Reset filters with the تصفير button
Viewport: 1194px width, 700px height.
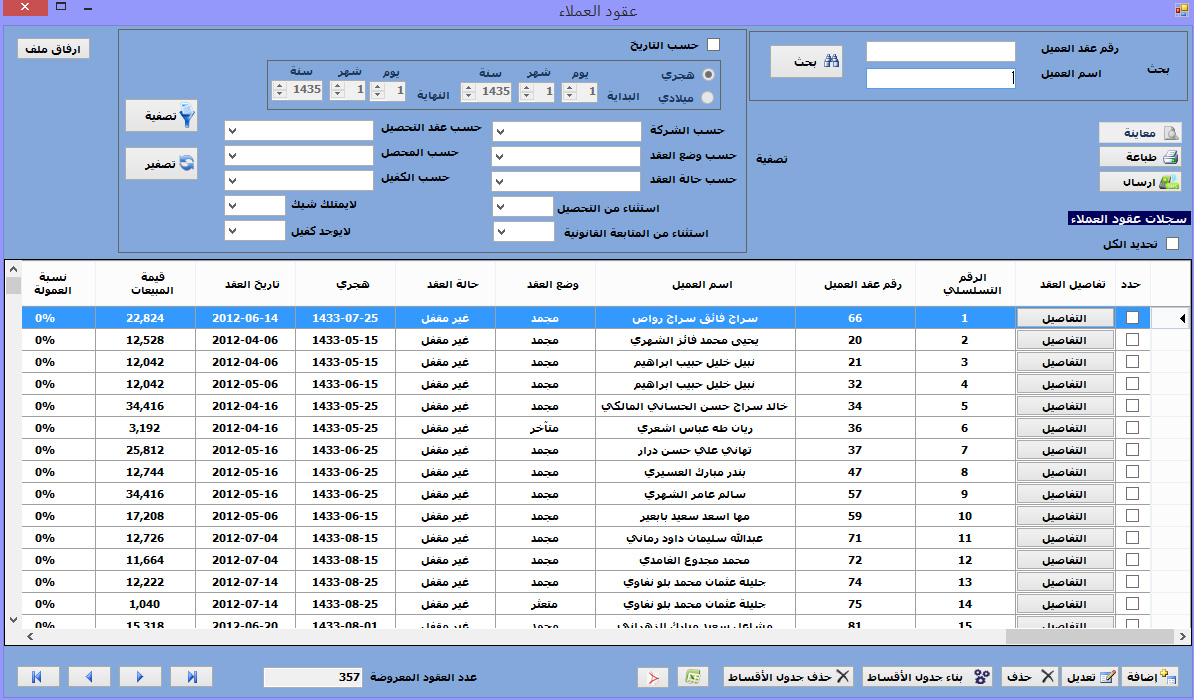[x=161, y=163]
